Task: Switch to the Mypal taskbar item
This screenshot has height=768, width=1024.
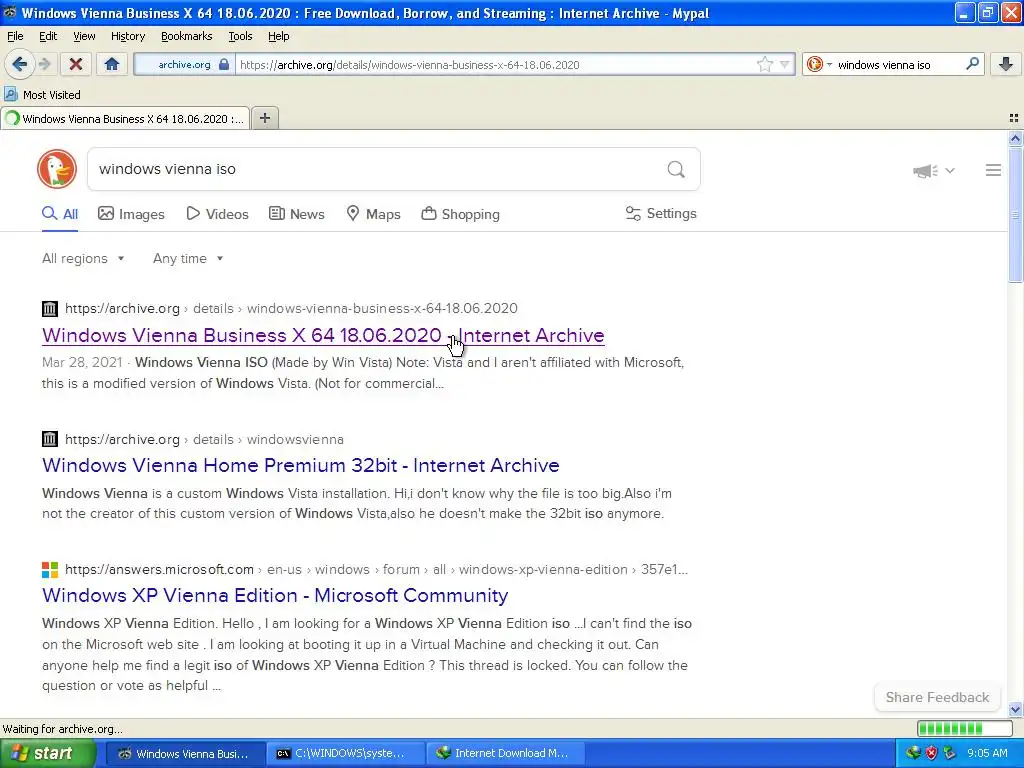Action: tap(185, 753)
